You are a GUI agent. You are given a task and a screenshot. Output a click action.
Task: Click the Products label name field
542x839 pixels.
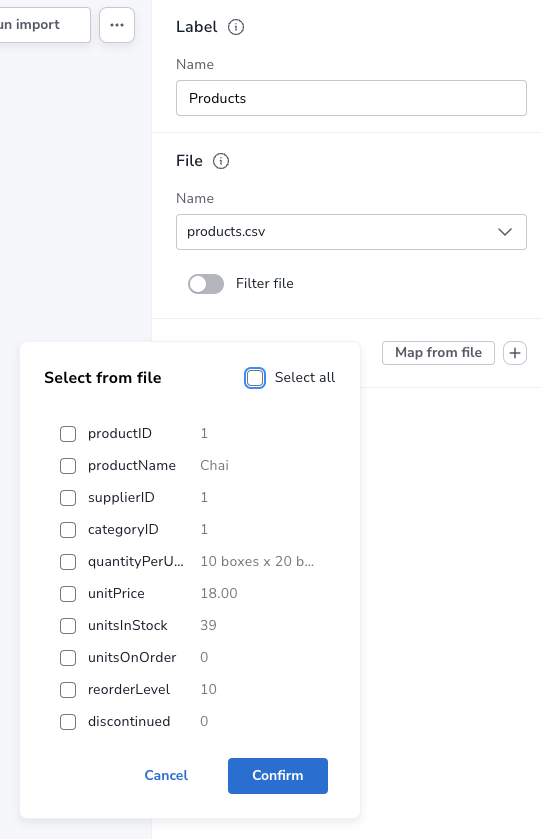click(351, 98)
